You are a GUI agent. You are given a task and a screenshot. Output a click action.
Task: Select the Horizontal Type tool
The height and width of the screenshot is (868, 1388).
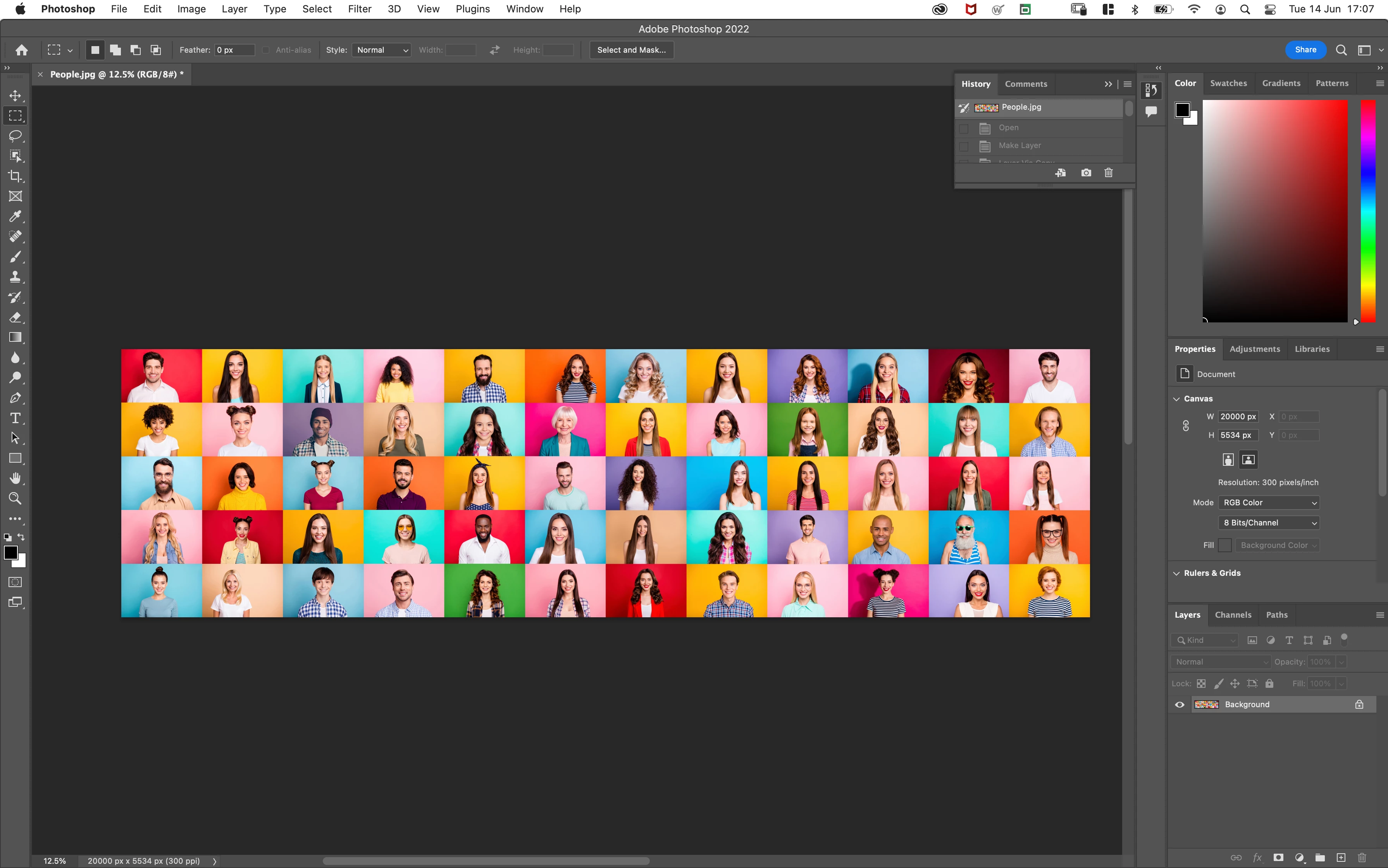15,418
